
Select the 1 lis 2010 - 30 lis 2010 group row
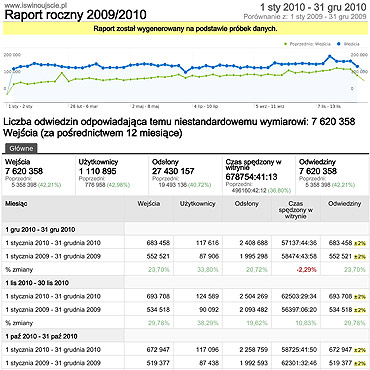(186, 283)
